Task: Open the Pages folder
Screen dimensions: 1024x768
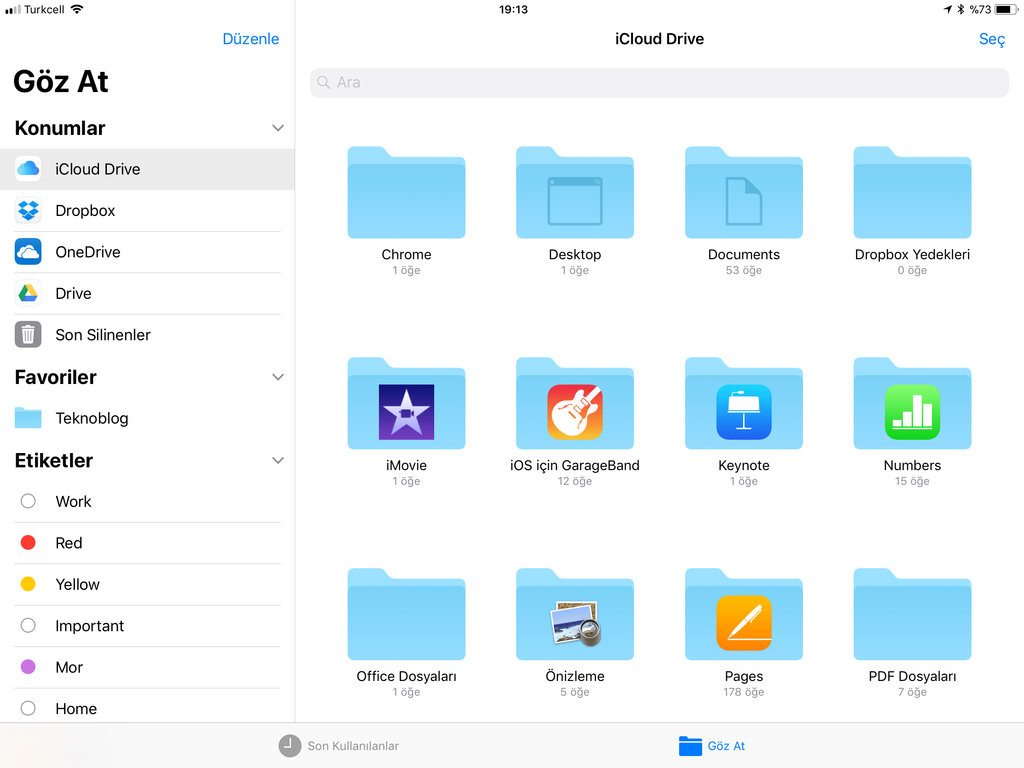Action: pyautogui.click(x=743, y=615)
